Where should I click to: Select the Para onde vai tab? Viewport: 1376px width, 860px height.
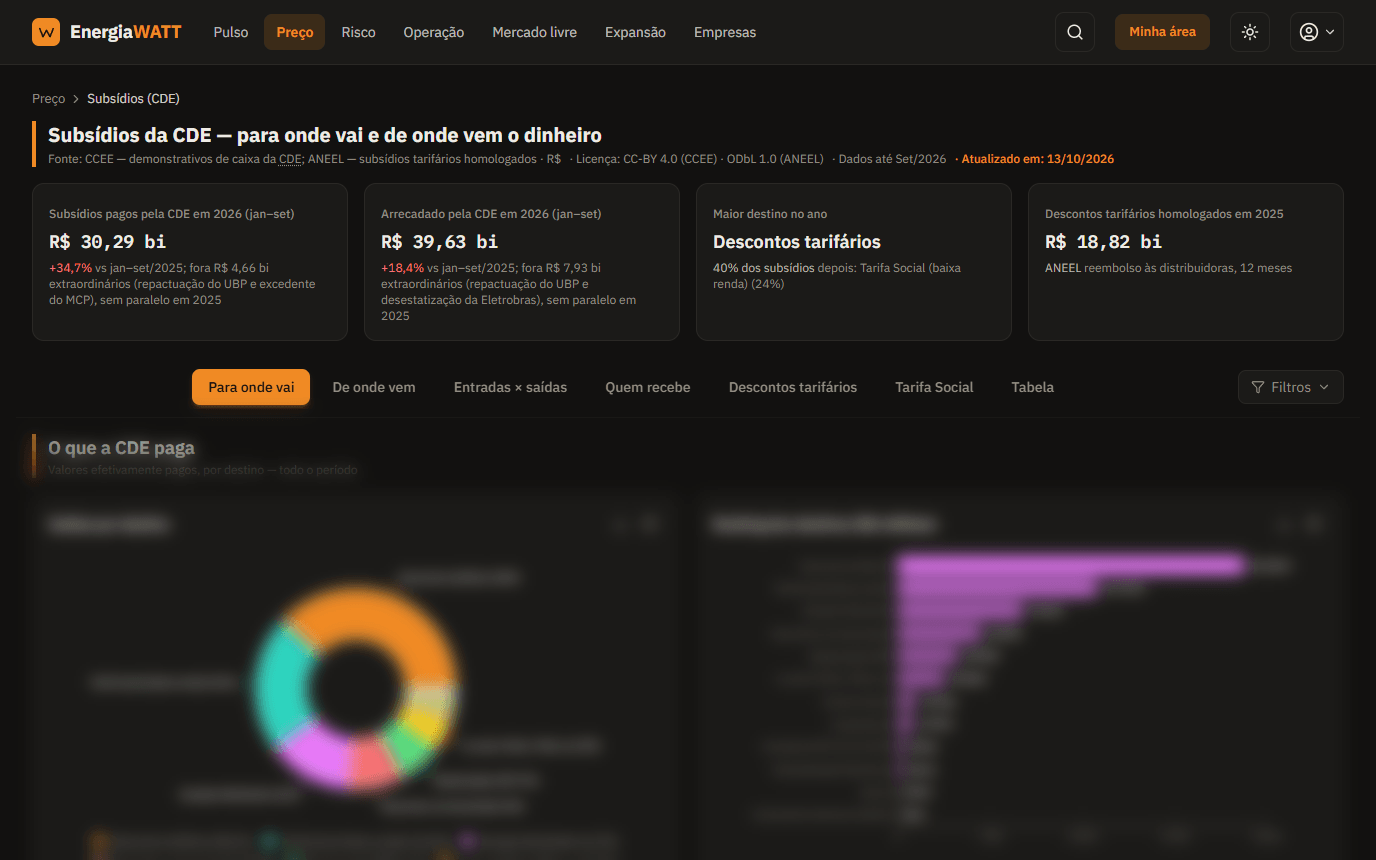point(251,387)
